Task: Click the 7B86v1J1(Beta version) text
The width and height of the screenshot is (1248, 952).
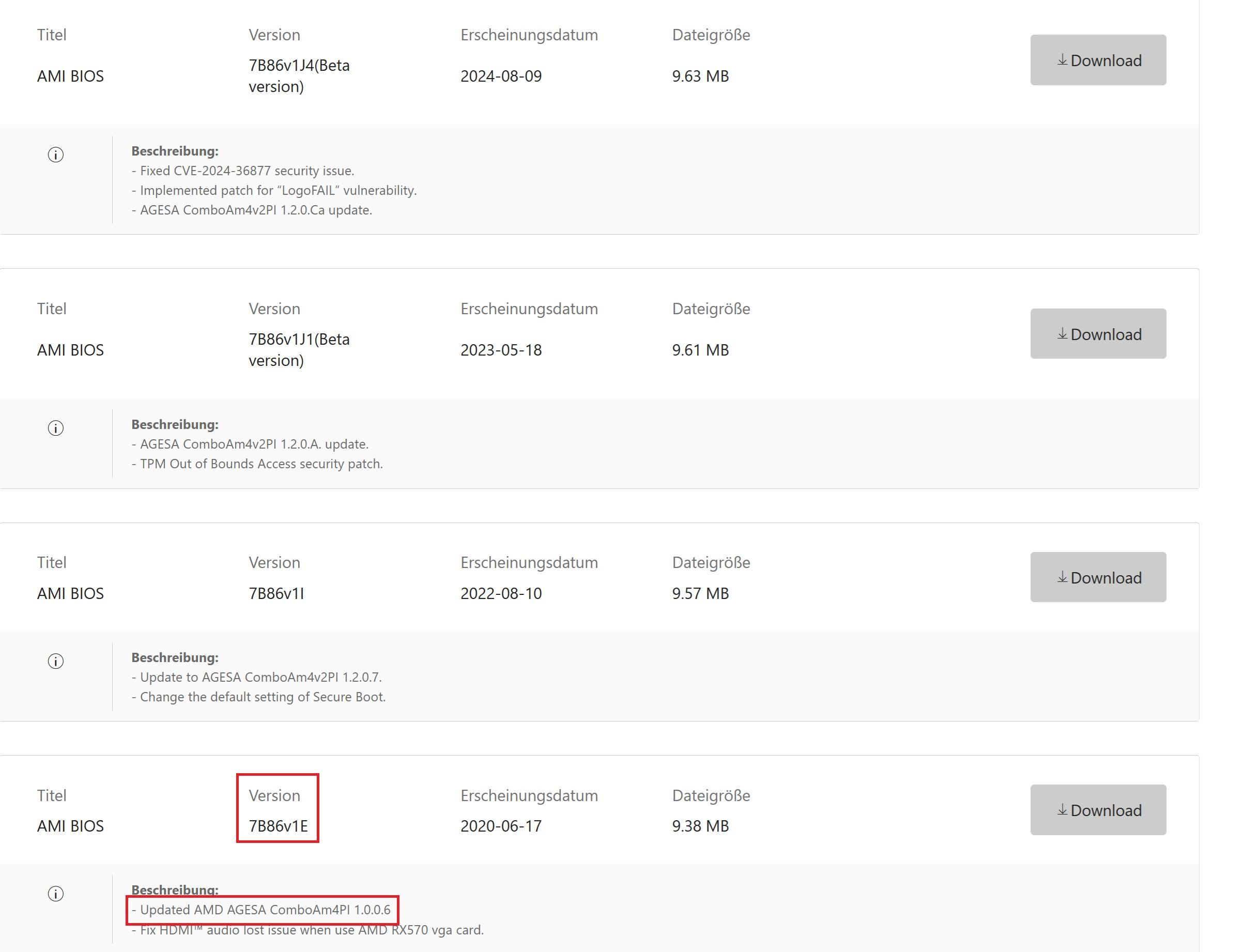Action: pos(299,349)
